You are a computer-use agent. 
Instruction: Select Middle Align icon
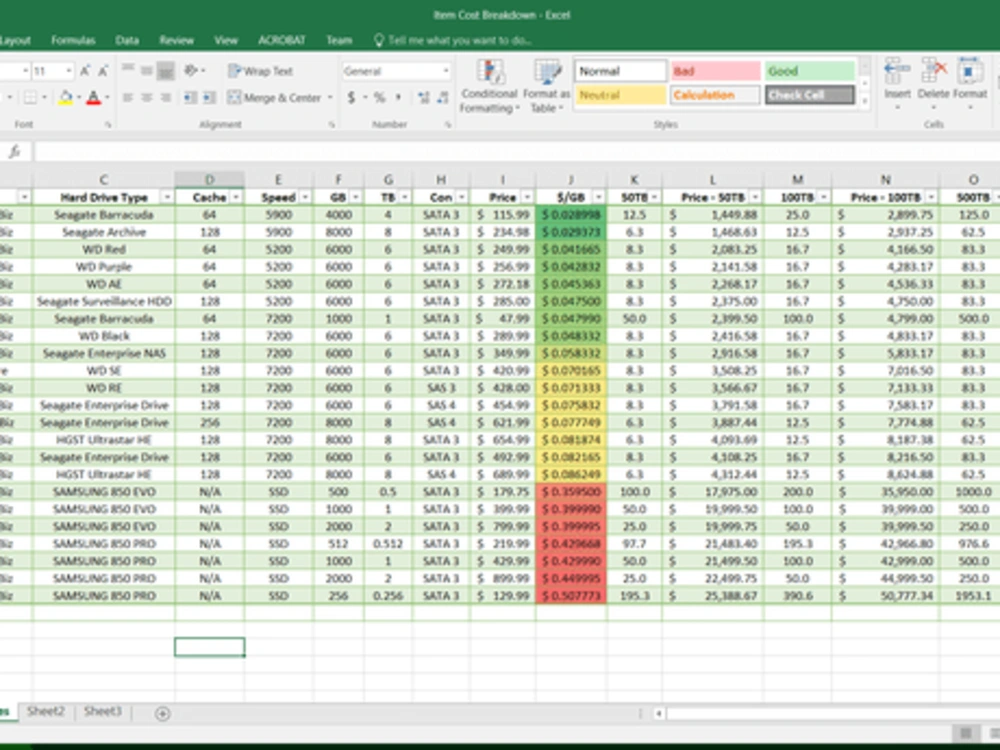pyautogui.click(x=147, y=70)
